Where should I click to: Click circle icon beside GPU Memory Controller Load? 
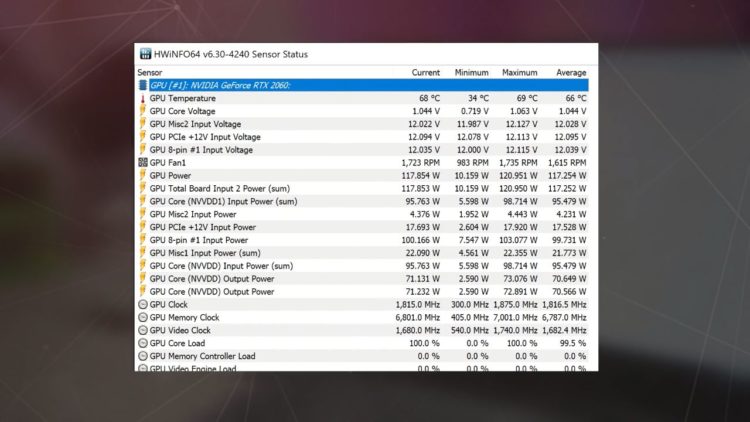pos(143,356)
